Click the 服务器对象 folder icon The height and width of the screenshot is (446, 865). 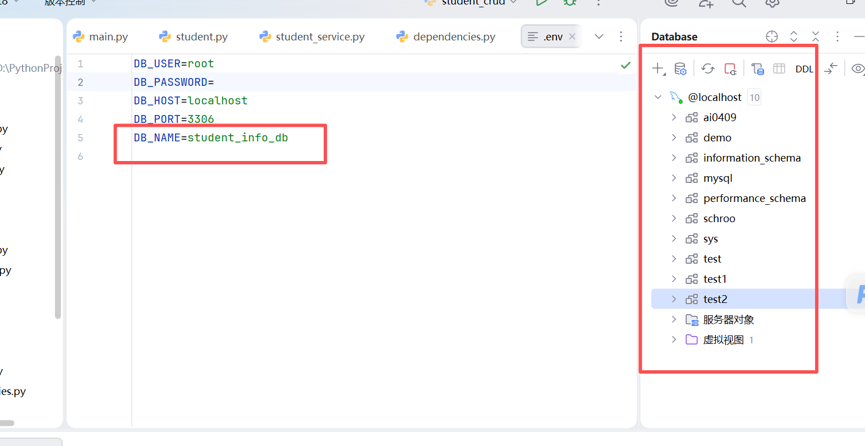pos(692,320)
